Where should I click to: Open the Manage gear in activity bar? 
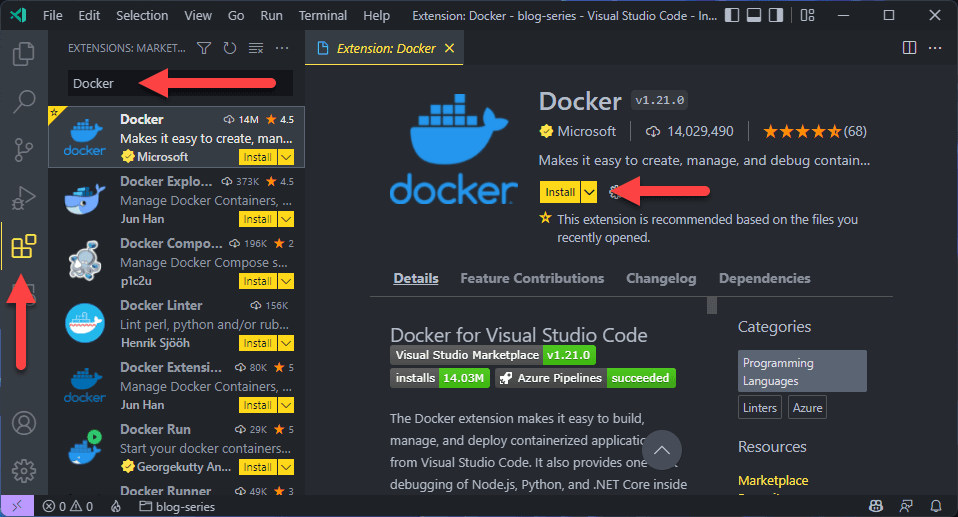[24, 471]
